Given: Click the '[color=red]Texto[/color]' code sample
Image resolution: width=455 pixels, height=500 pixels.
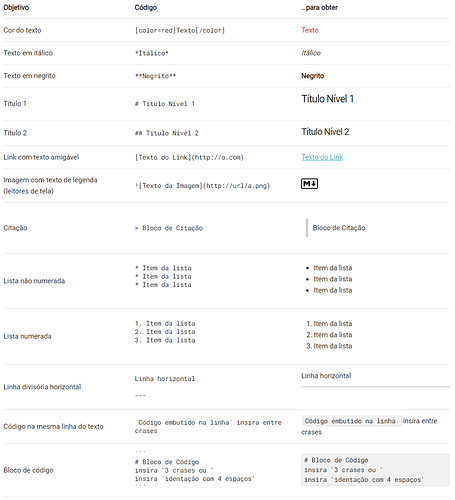Looking at the screenshot, I should [x=180, y=30].
